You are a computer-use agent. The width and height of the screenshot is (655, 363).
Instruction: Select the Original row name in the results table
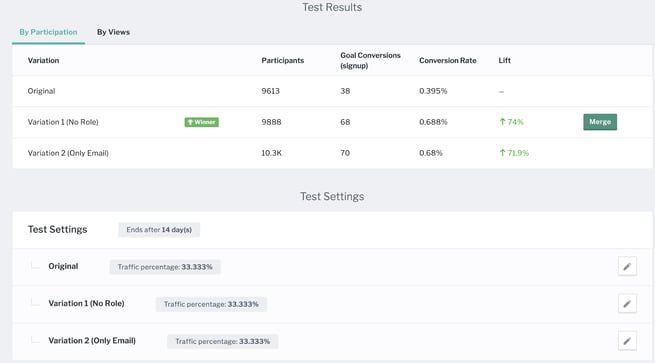(x=41, y=91)
